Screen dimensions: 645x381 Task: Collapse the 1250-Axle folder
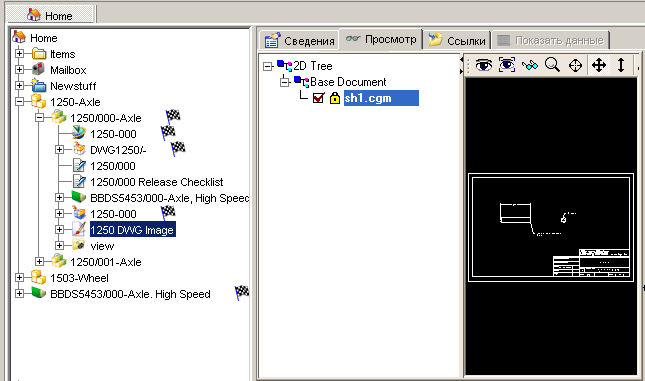19,102
